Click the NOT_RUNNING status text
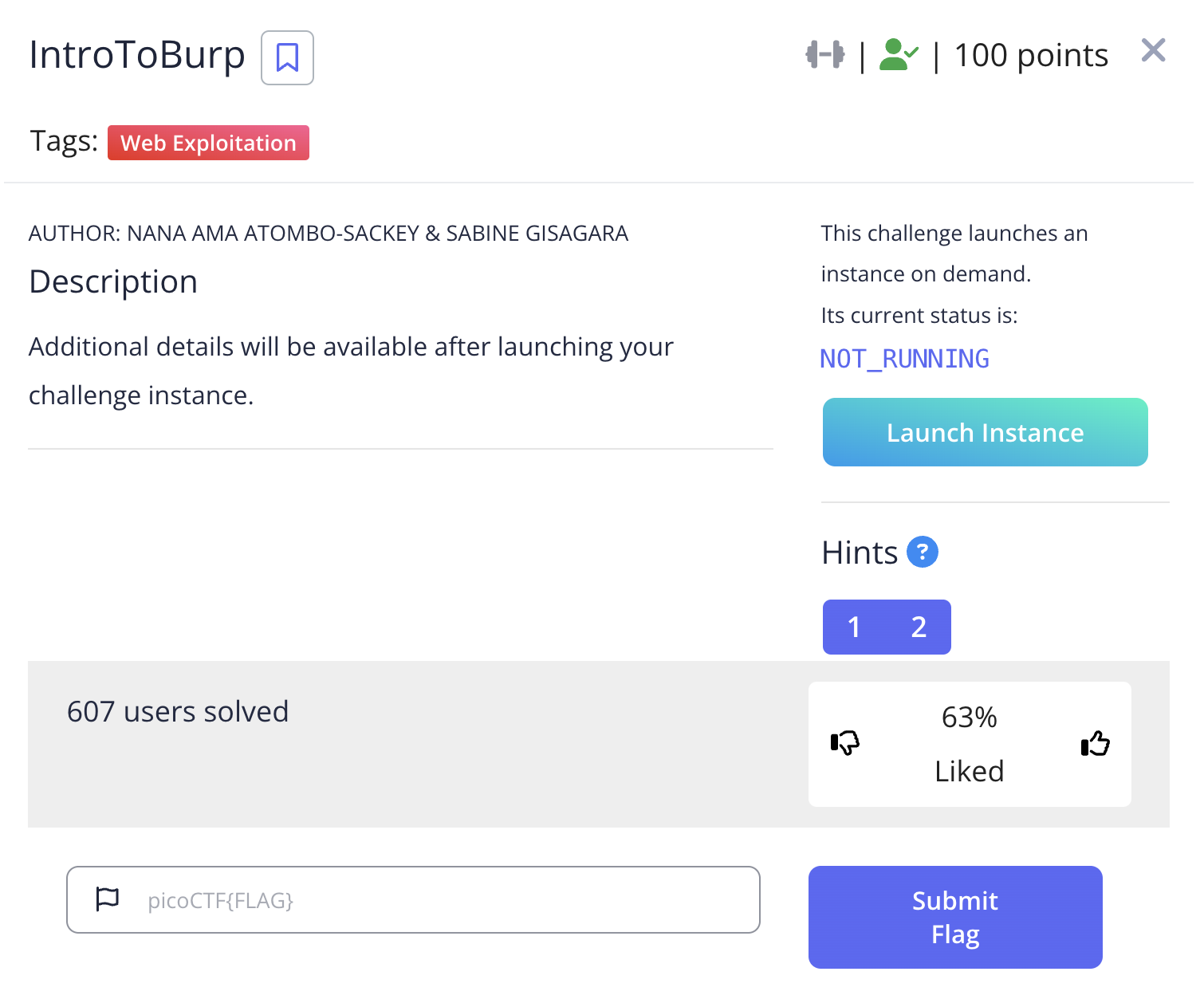This screenshot has width=1204, height=1003. point(905,359)
